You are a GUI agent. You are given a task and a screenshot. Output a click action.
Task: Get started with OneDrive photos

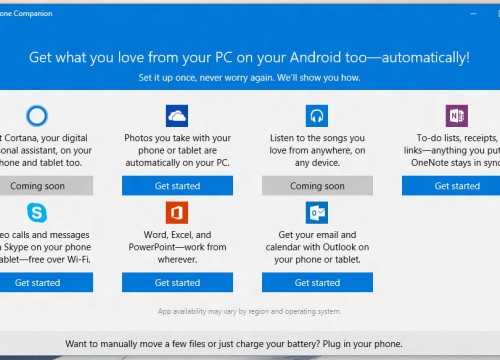(x=177, y=186)
